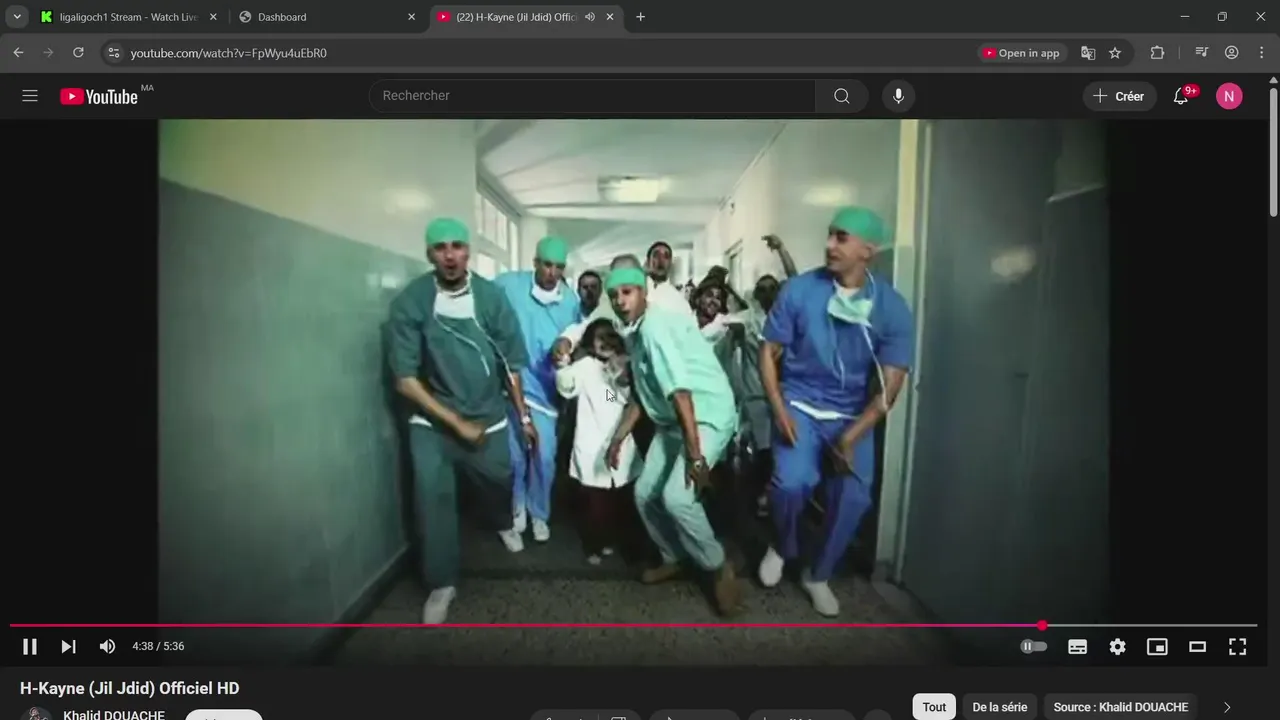Open notifications bell
The height and width of the screenshot is (720, 1280).
pos(1181,96)
